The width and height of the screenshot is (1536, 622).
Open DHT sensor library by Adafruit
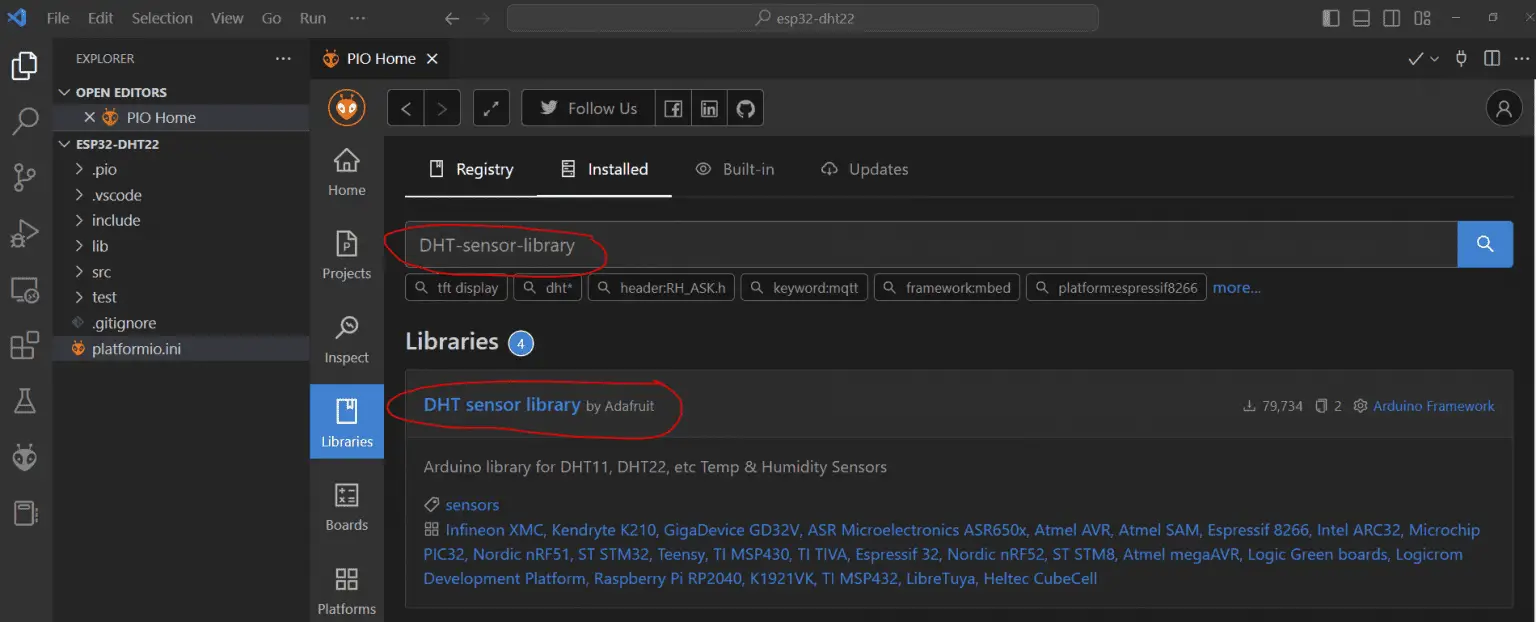[x=502, y=405]
